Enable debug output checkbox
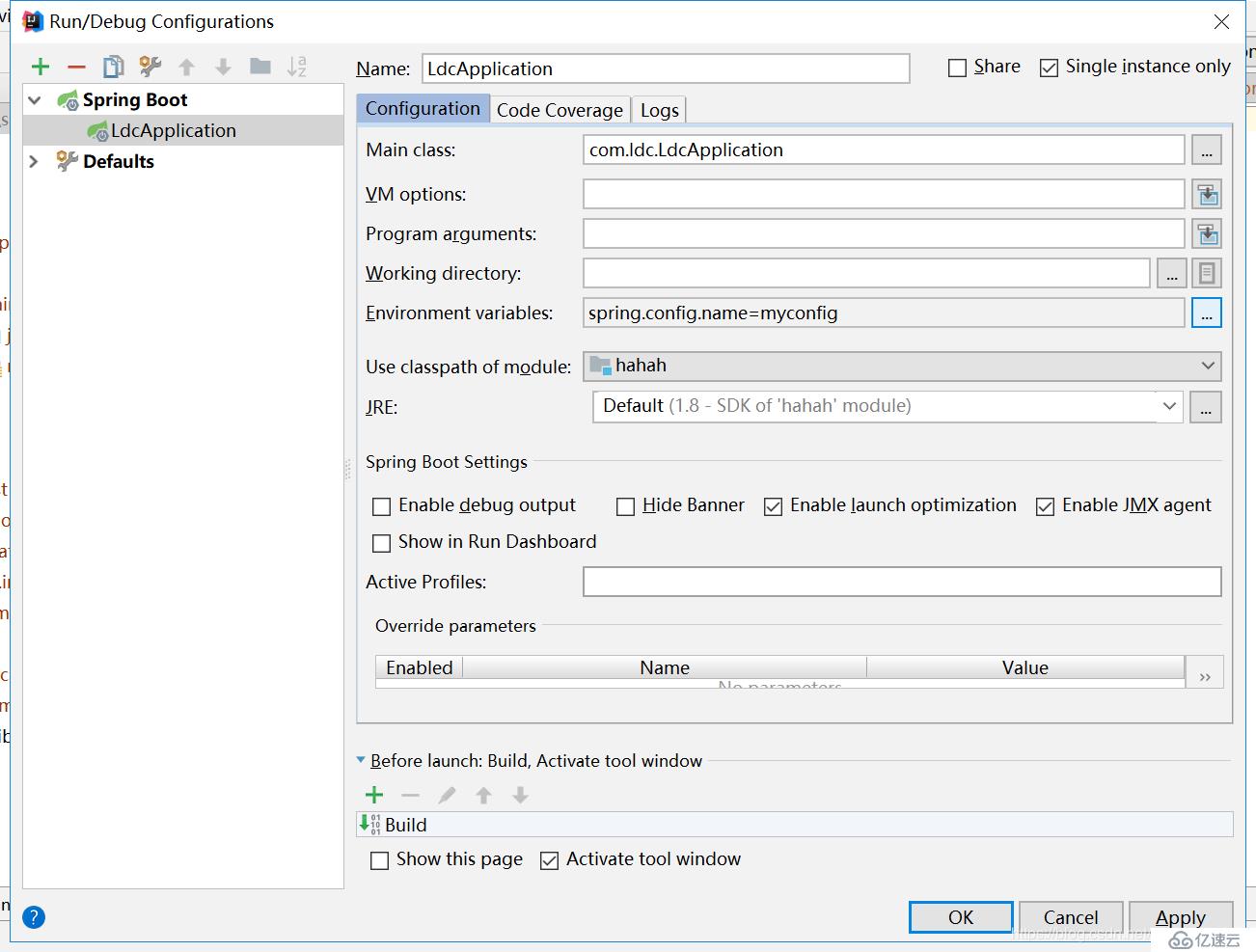Screen dimensions: 1256x952 pyautogui.click(x=382, y=506)
